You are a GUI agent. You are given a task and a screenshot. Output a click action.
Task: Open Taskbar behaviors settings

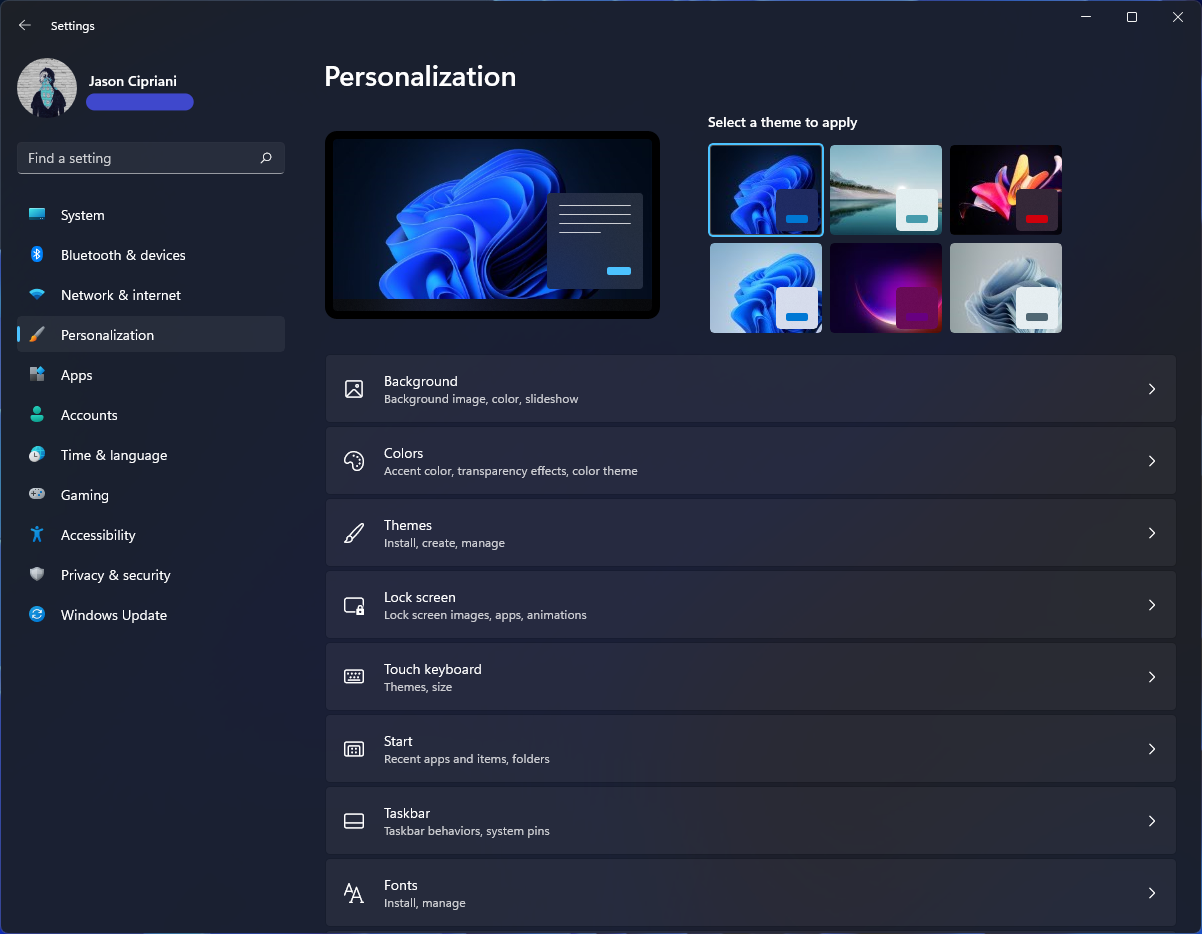pos(751,821)
